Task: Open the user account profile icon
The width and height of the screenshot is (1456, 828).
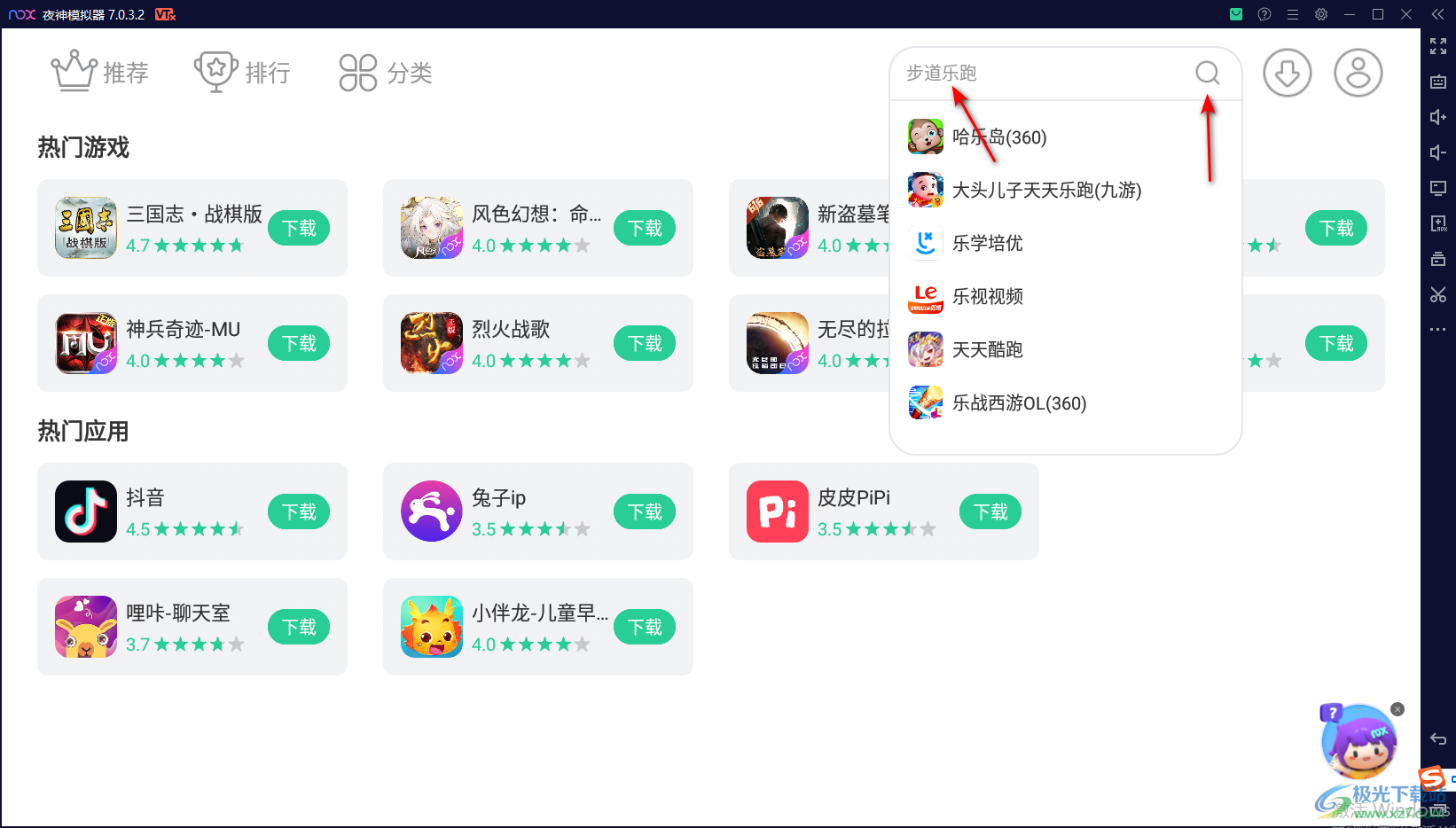Action: pos(1358,73)
